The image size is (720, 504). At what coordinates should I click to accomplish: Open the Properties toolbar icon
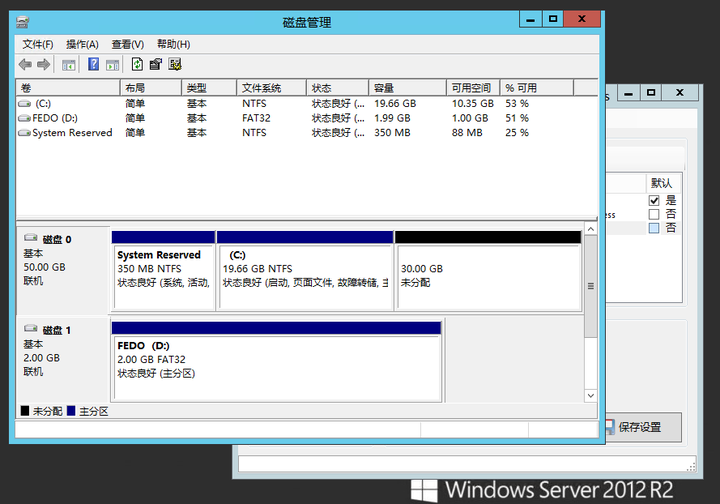click(x=155, y=64)
